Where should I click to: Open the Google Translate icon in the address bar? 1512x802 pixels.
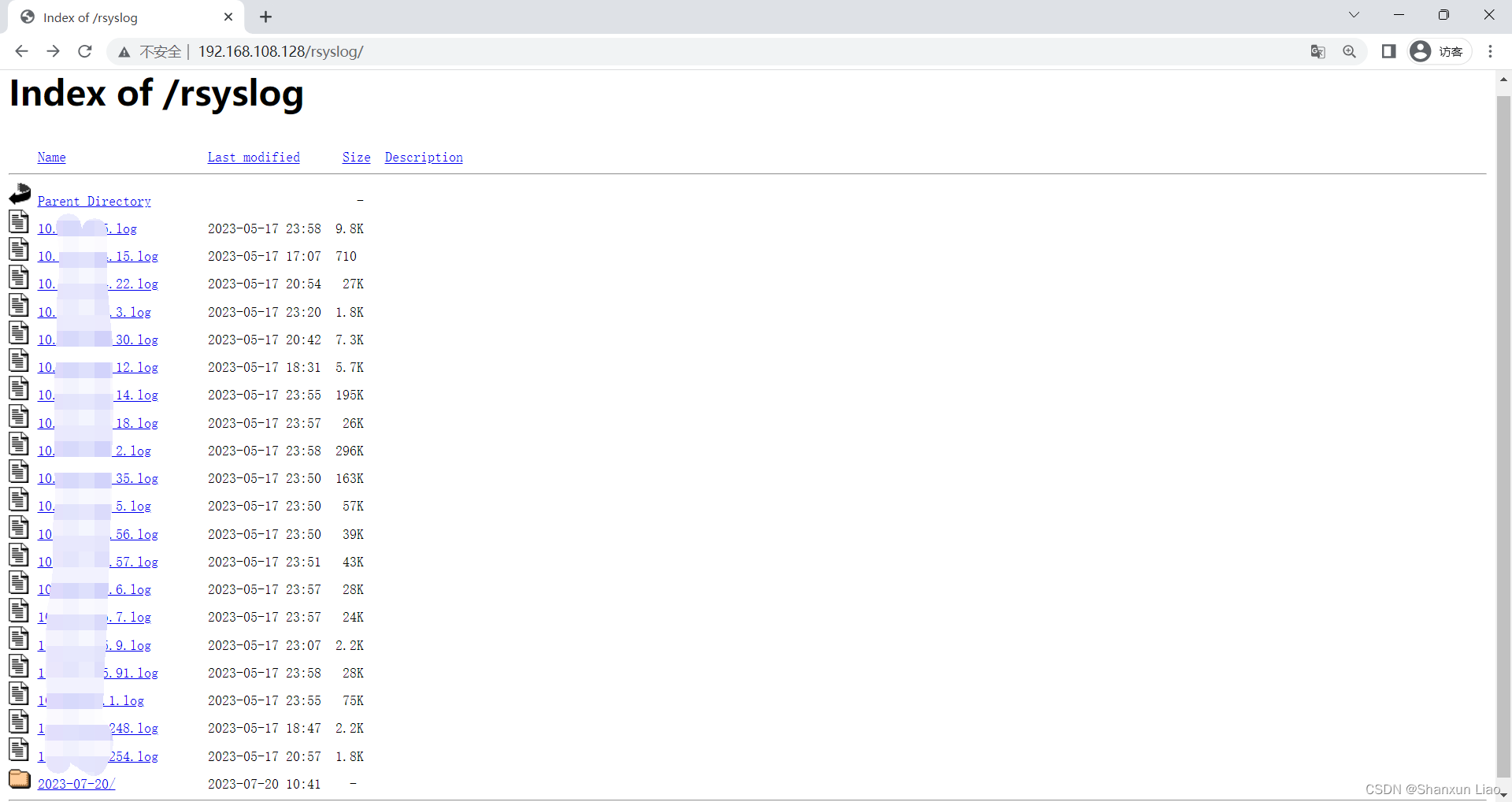[x=1317, y=51]
